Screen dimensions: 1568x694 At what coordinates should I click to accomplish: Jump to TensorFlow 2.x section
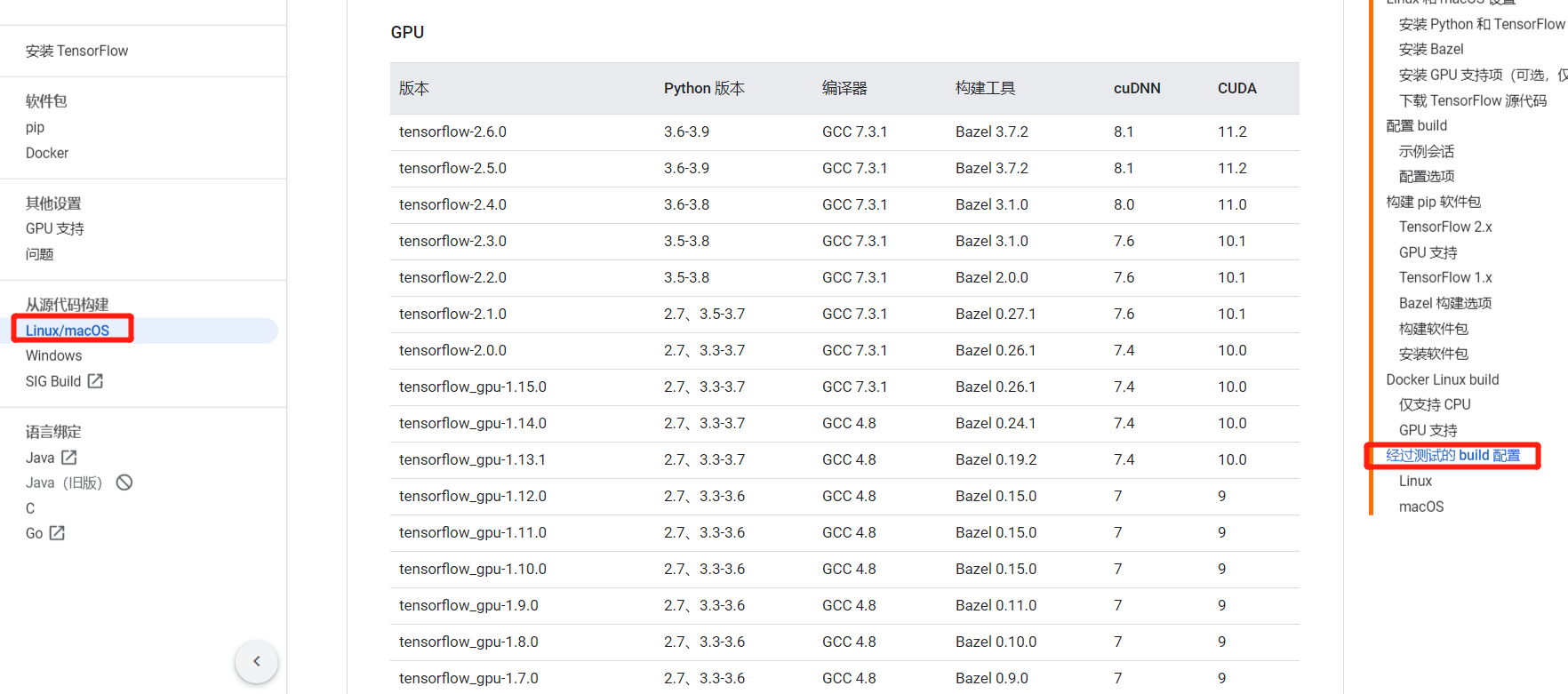[1445, 227]
